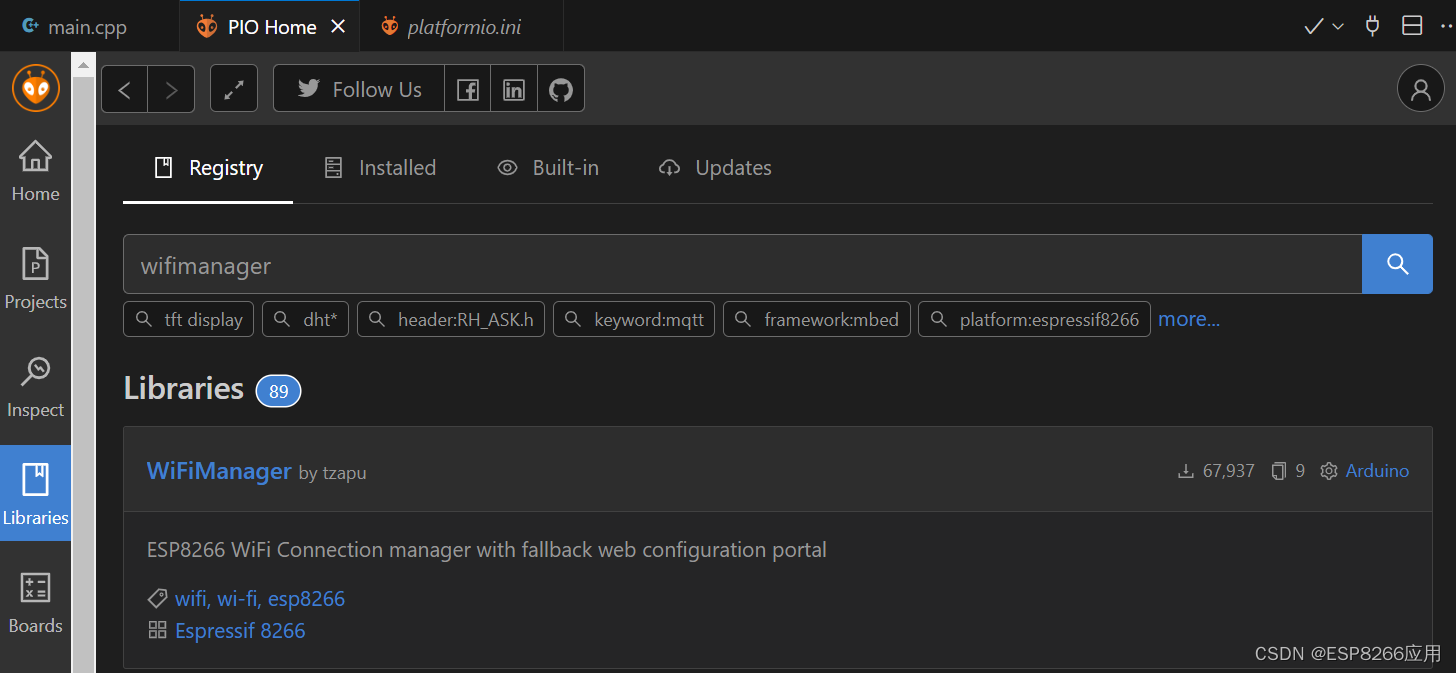This screenshot has height=673, width=1456.
Task: Click the back navigation arrow
Action: (125, 89)
